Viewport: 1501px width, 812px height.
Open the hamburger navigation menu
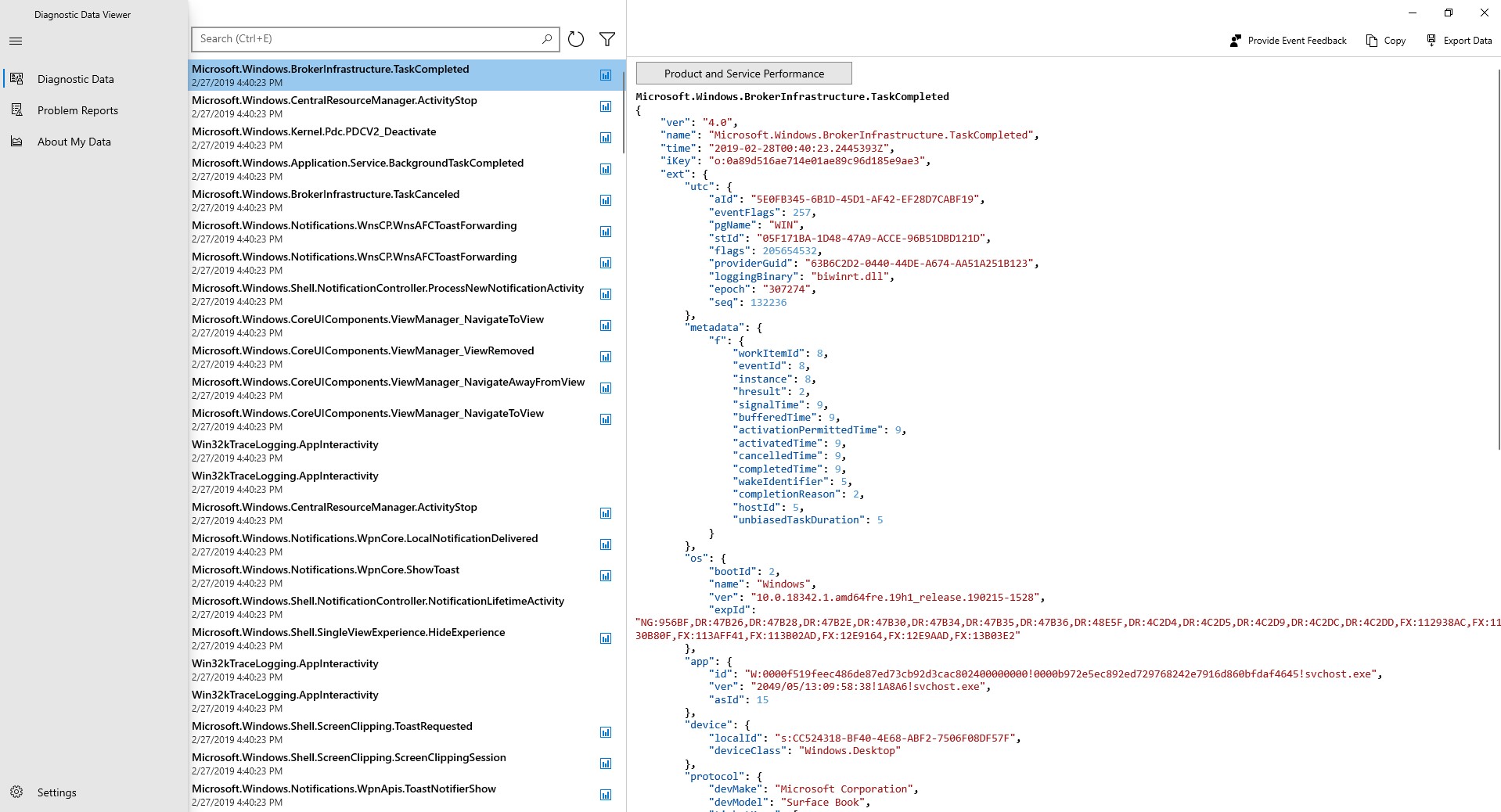point(16,41)
